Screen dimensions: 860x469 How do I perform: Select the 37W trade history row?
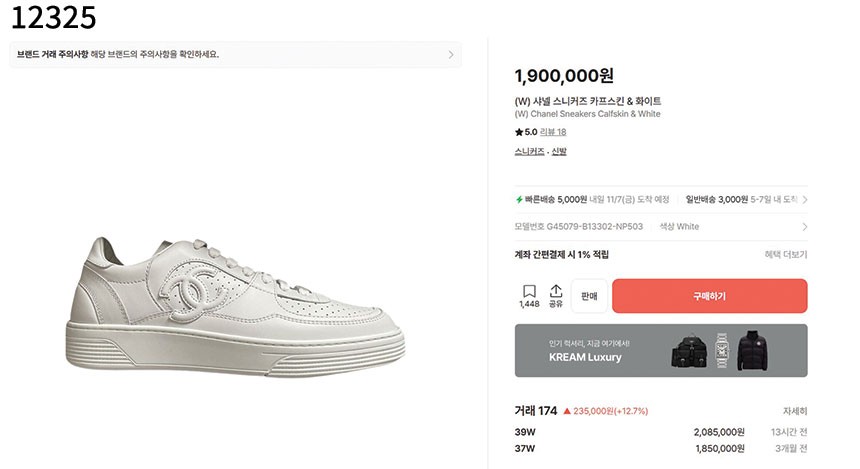click(x=660, y=448)
